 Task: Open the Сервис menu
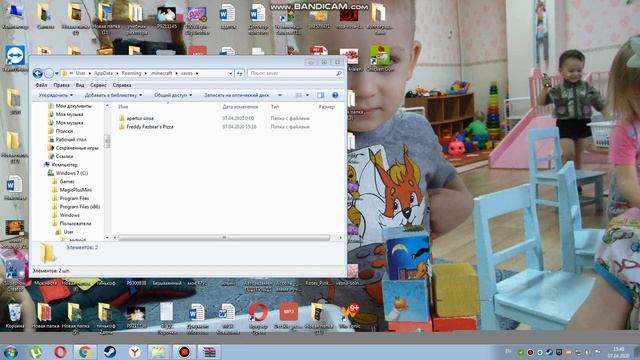pyautogui.click(x=98, y=85)
